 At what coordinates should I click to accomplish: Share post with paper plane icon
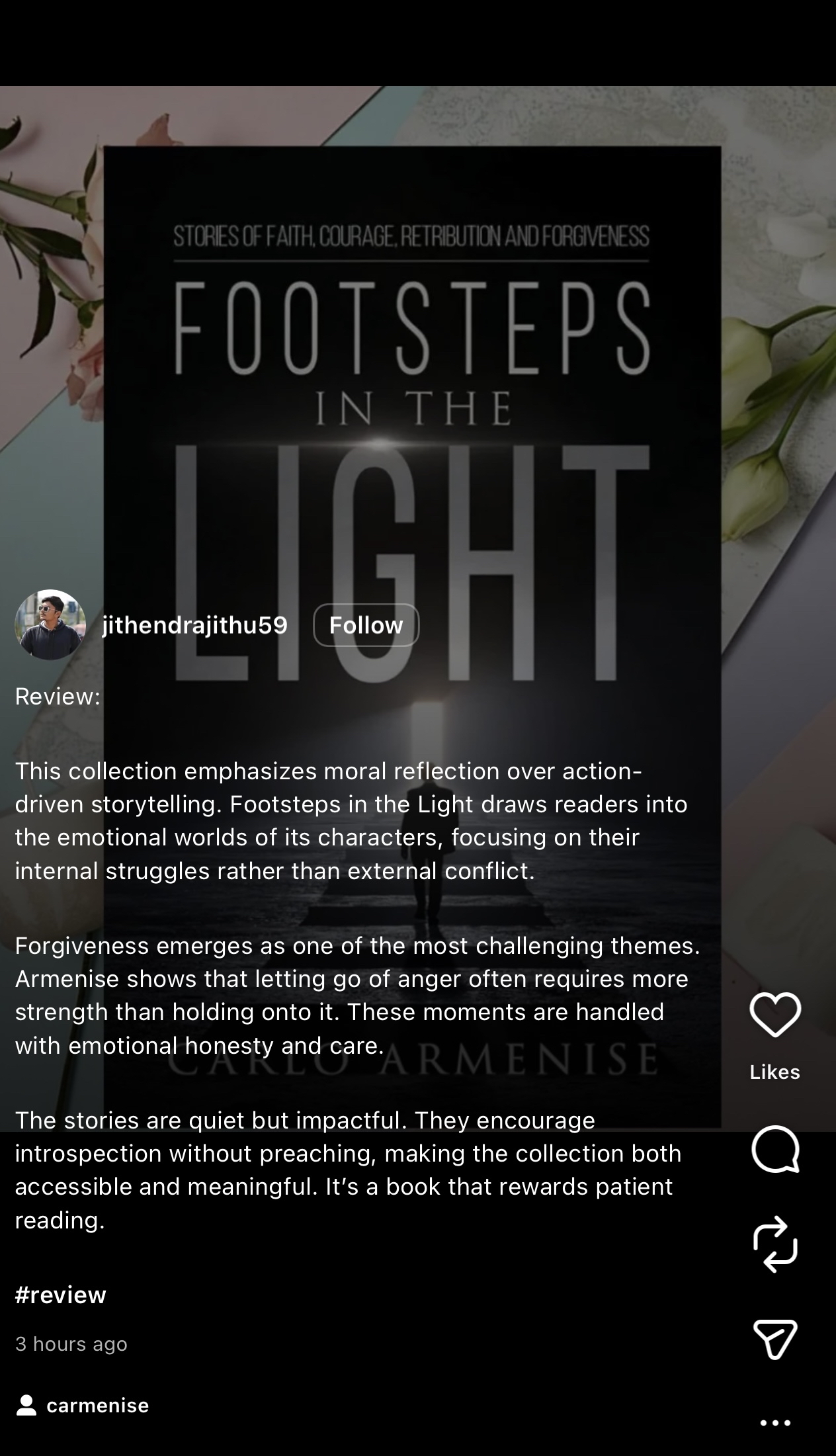(775, 1339)
